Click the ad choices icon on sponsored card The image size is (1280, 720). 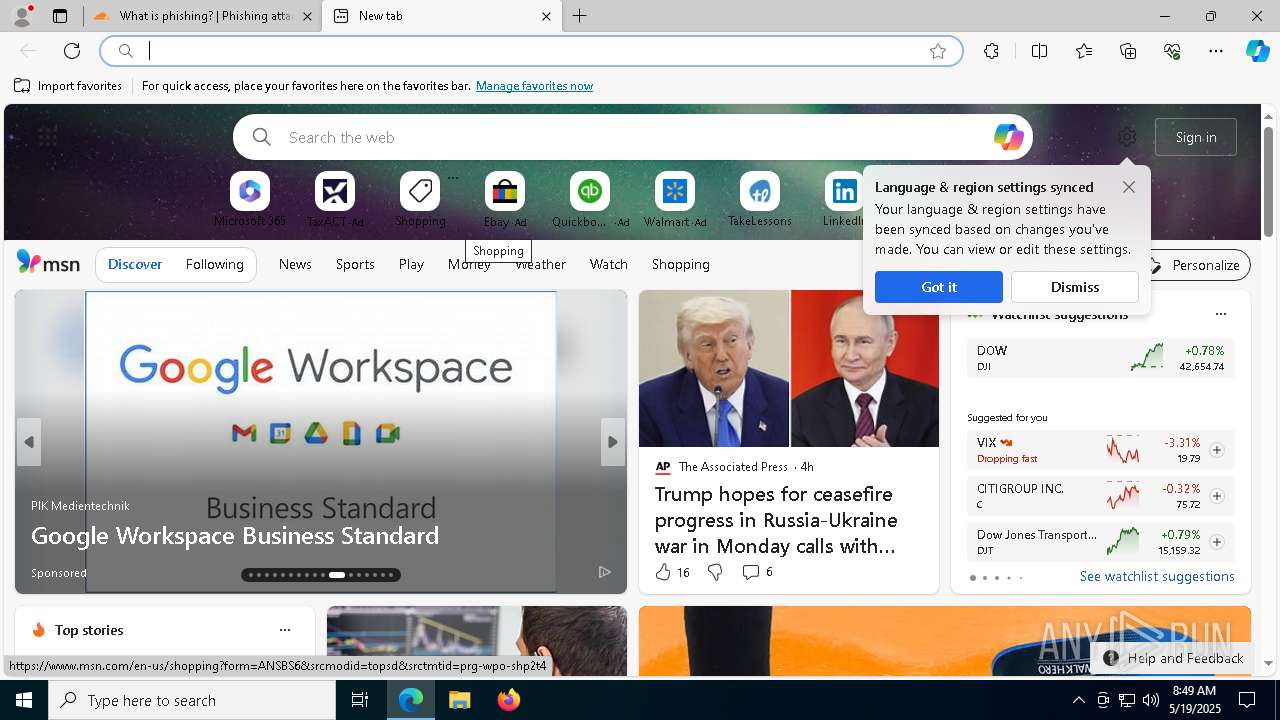coord(604,572)
